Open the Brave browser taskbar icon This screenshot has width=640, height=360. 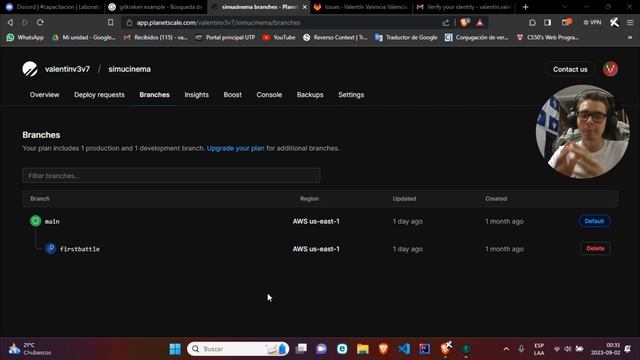click(383, 349)
